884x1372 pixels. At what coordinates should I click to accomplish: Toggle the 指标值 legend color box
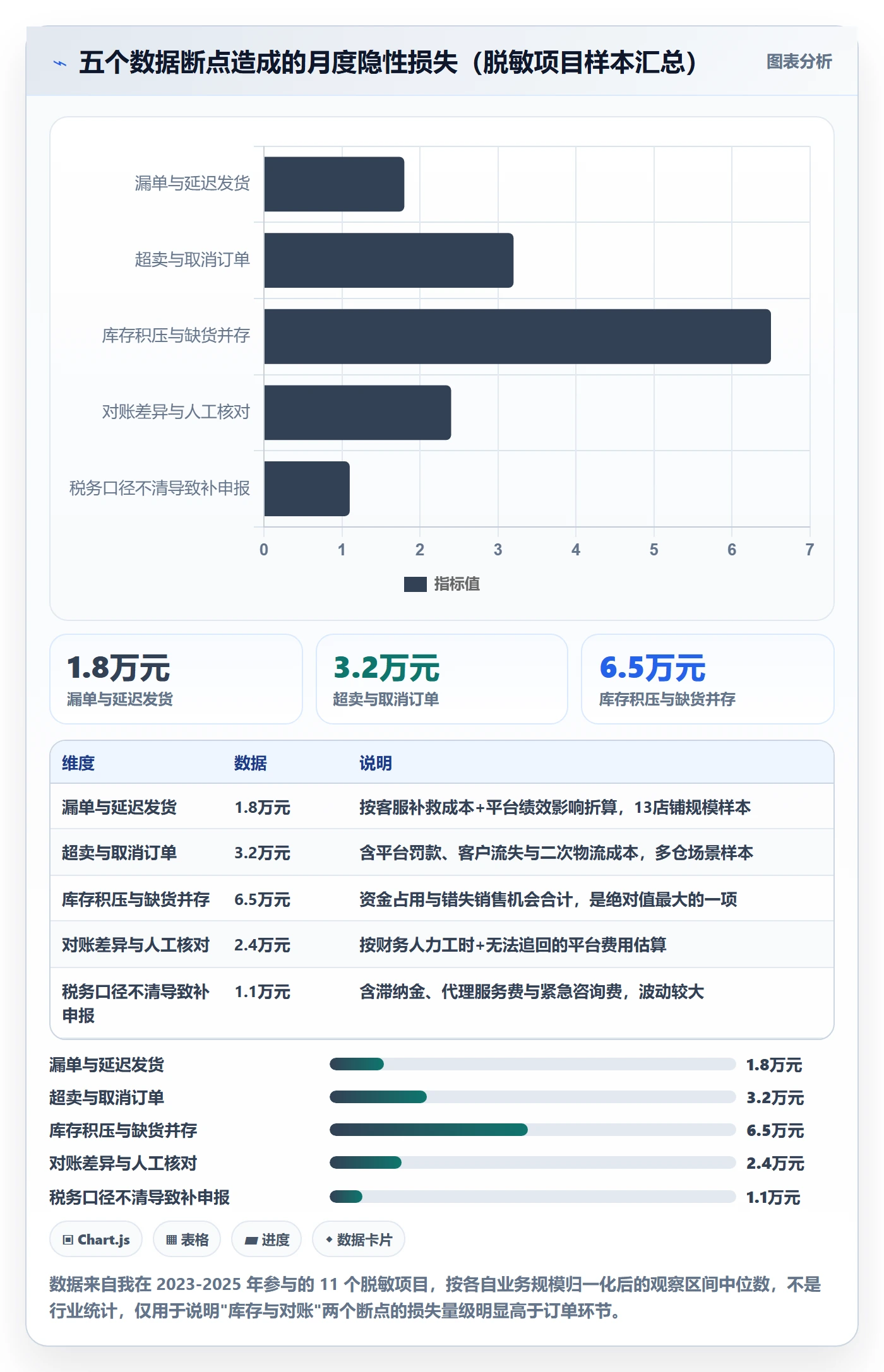(x=415, y=584)
